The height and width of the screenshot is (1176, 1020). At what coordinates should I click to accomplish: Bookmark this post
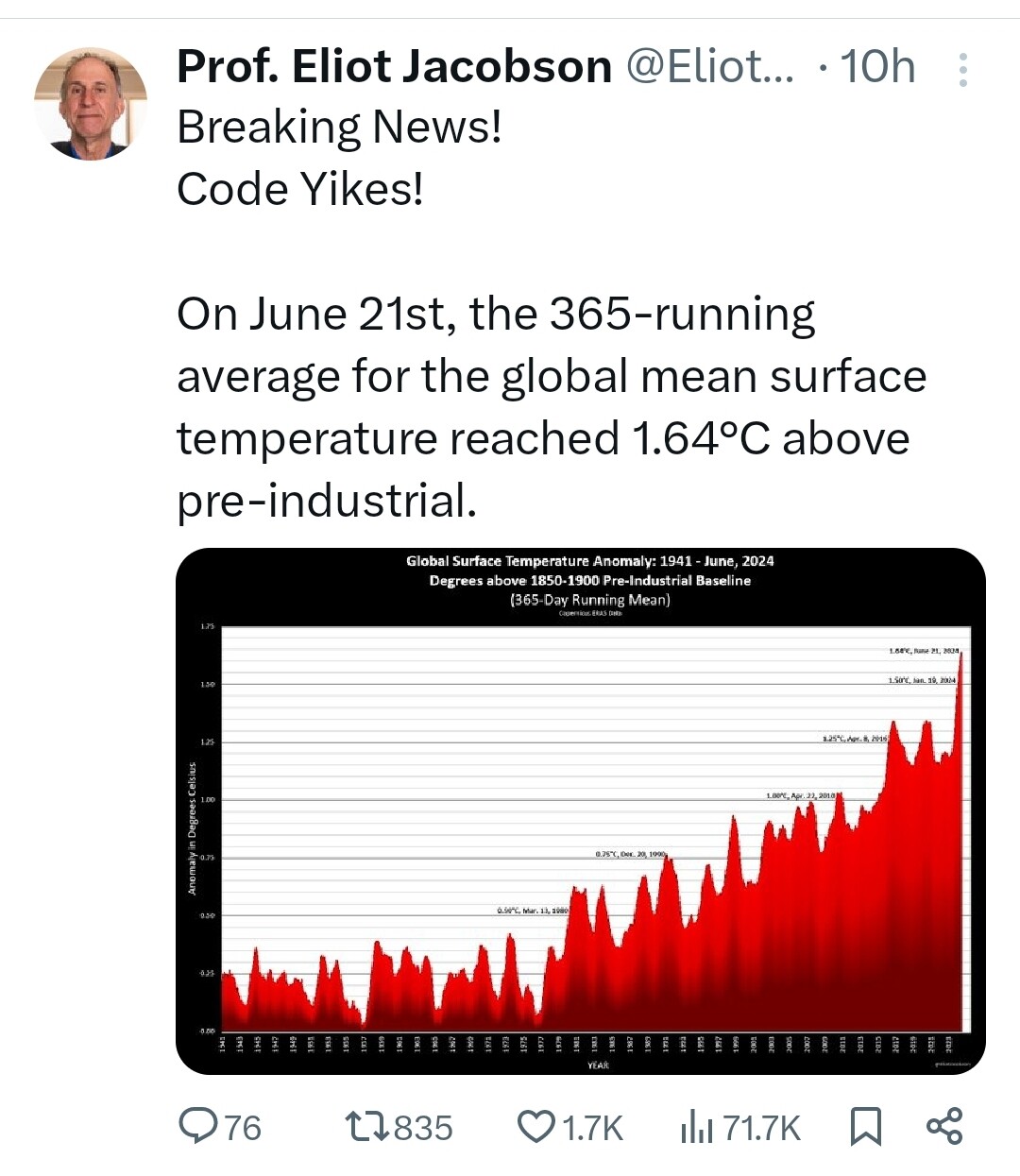866,1127
